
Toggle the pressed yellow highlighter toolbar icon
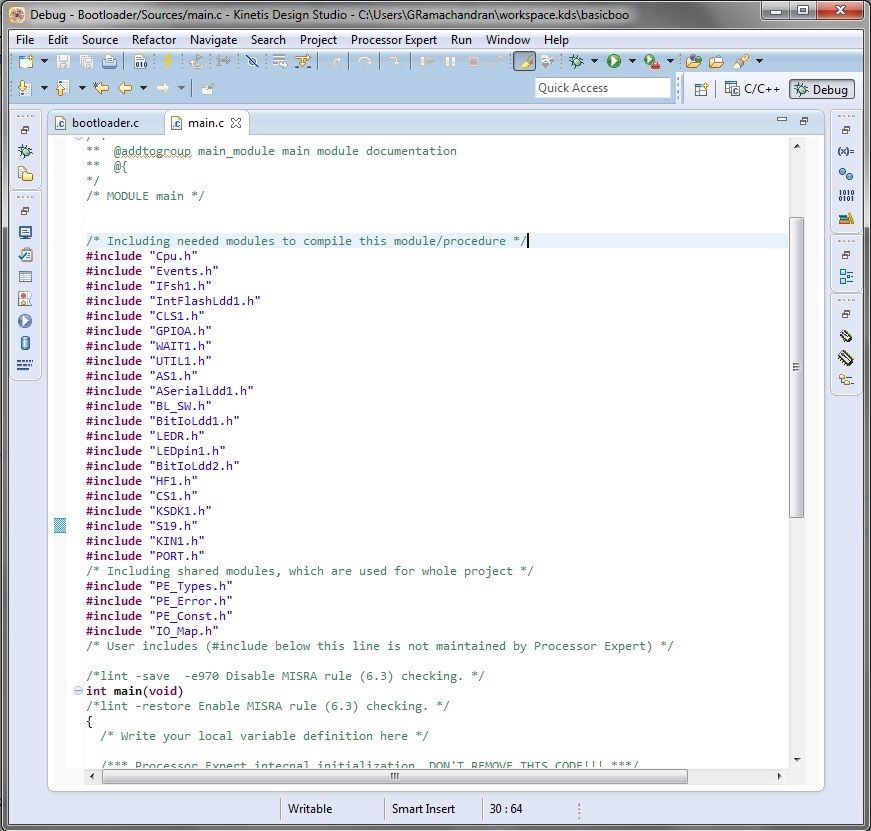point(524,62)
